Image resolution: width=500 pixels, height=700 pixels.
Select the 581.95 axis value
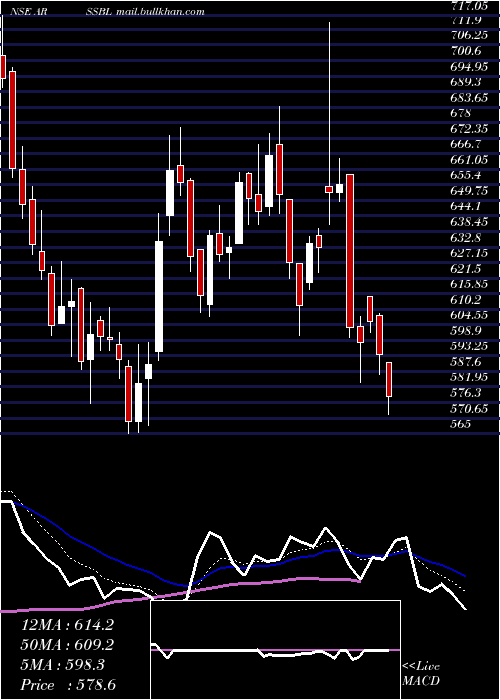coord(471,377)
